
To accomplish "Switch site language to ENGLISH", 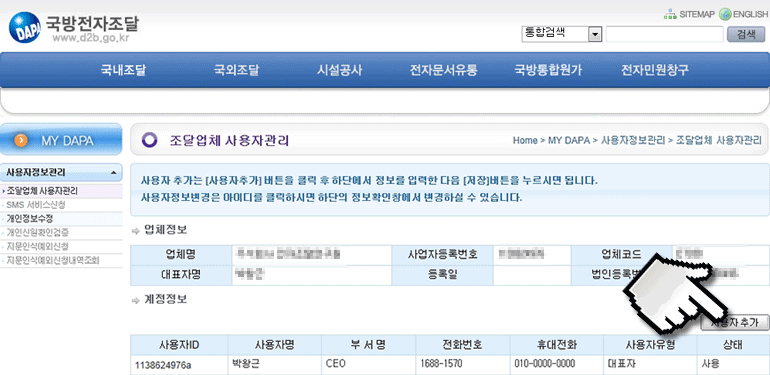I will (750, 14).
